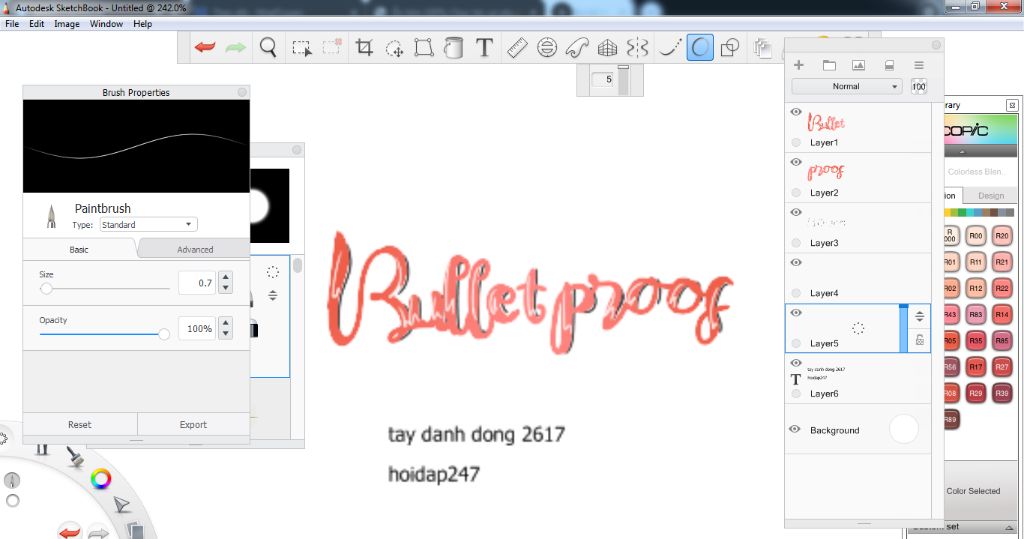This screenshot has width=1024, height=539.
Task: Pick the Distort transform tool
Action: point(424,47)
